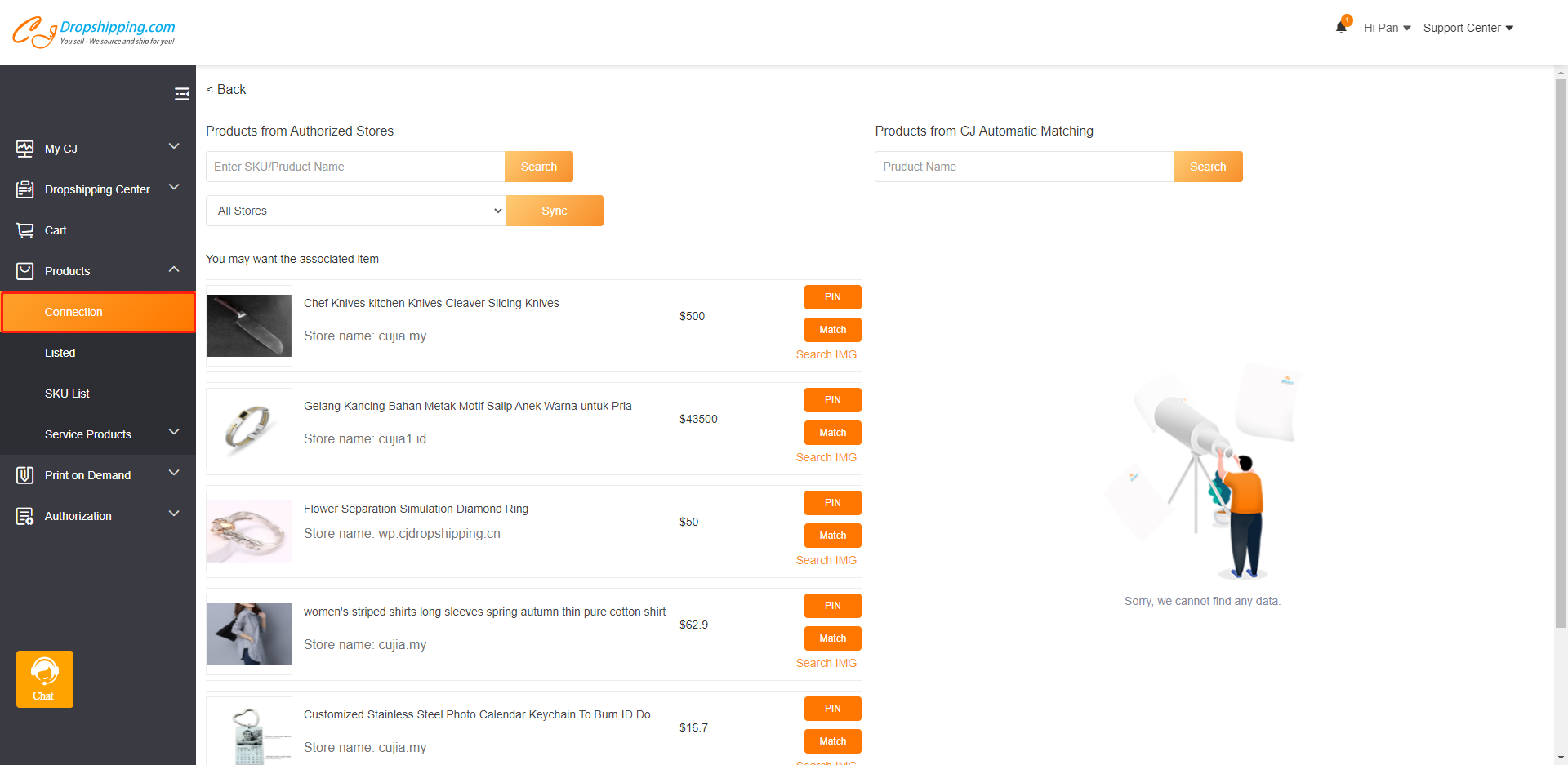Click the Authorization sidebar icon
This screenshot has height=765, width=1568.
click(25, 516)
